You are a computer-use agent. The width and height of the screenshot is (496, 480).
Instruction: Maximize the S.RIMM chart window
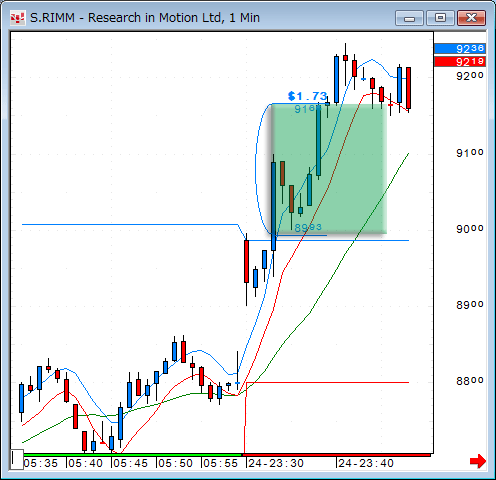440,18
